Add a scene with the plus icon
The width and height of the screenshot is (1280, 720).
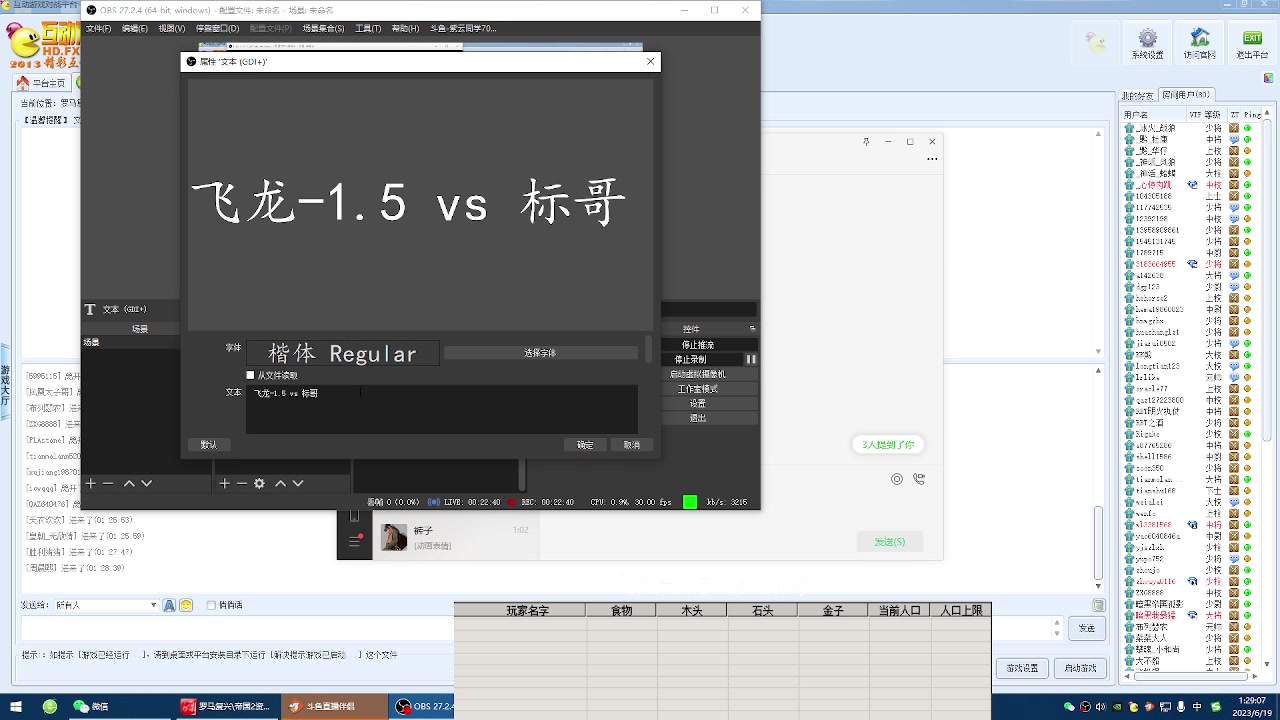pos(91,483)
